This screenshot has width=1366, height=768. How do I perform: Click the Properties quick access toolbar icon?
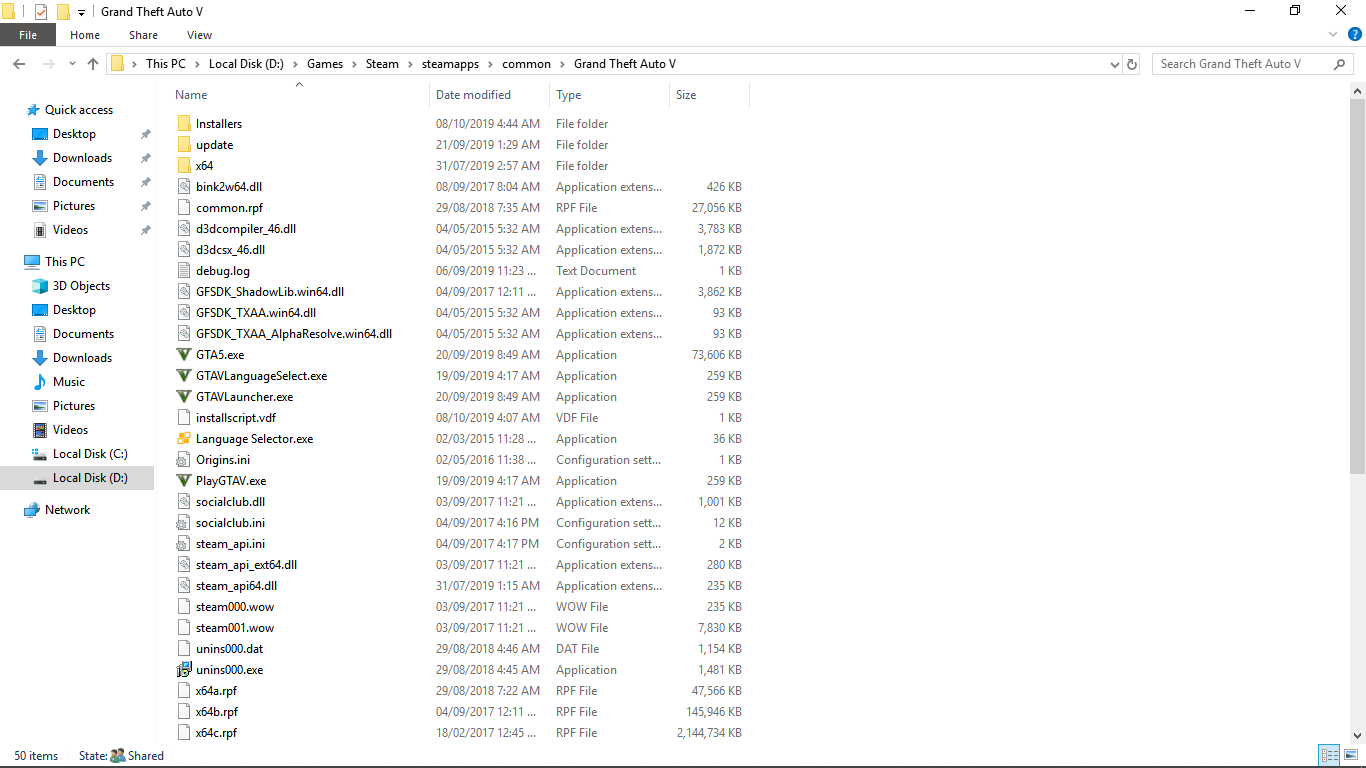coord(41,12)
